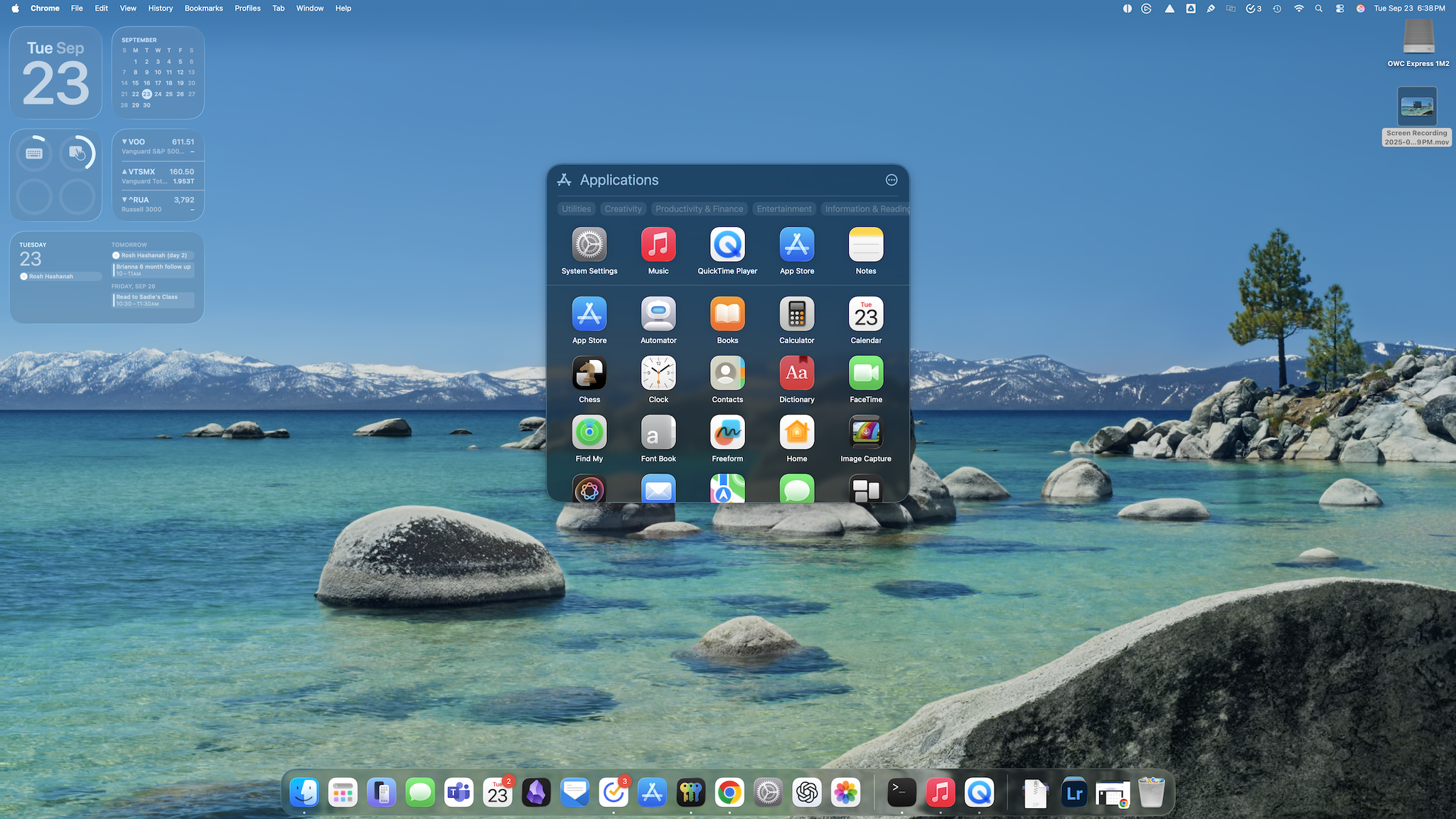Open the Dictionary app

click(796, 372)
